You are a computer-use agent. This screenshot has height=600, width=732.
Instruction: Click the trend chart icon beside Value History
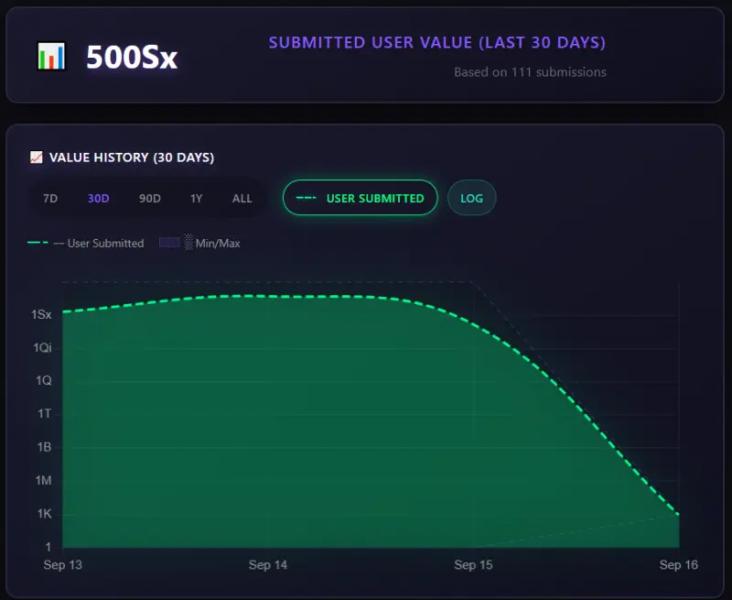tap(36, 157)
